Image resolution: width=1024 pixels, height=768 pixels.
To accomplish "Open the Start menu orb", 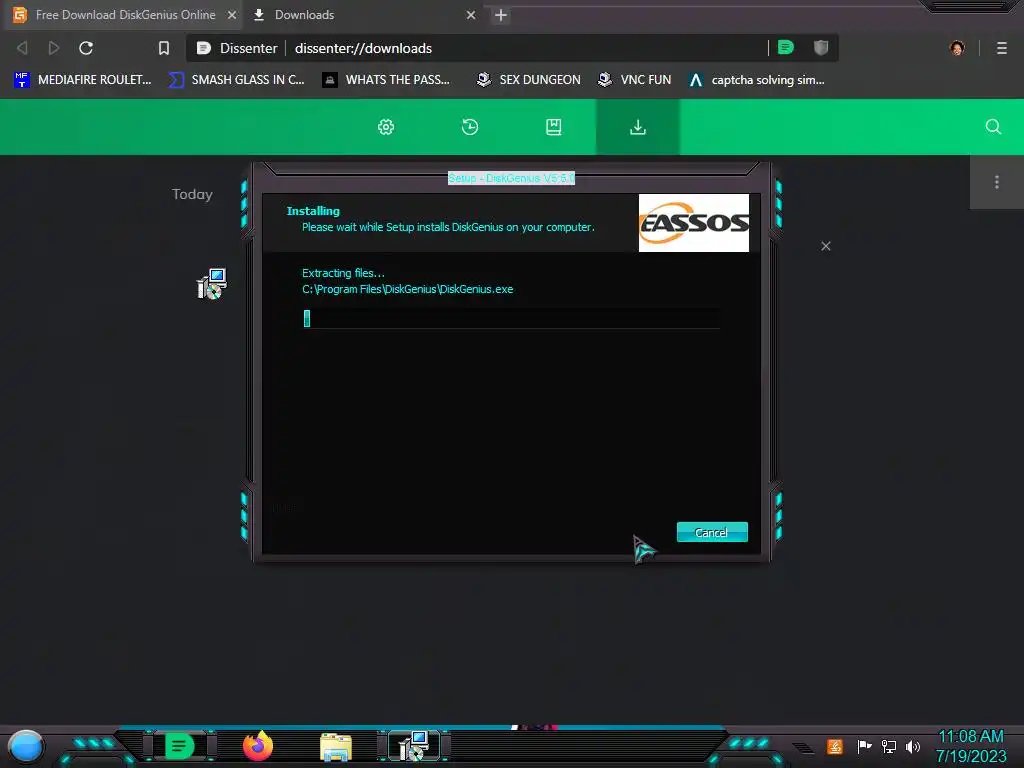I will click(26, 746).
